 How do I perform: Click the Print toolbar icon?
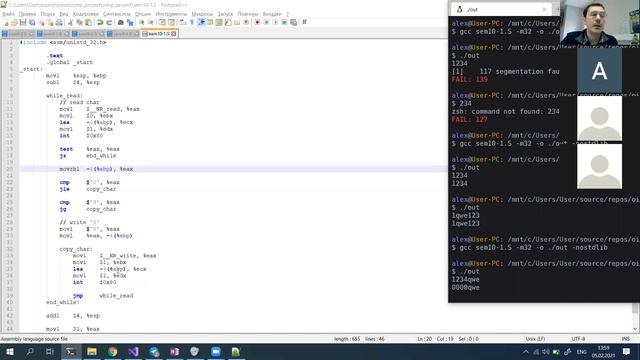[x=59, y=22]
